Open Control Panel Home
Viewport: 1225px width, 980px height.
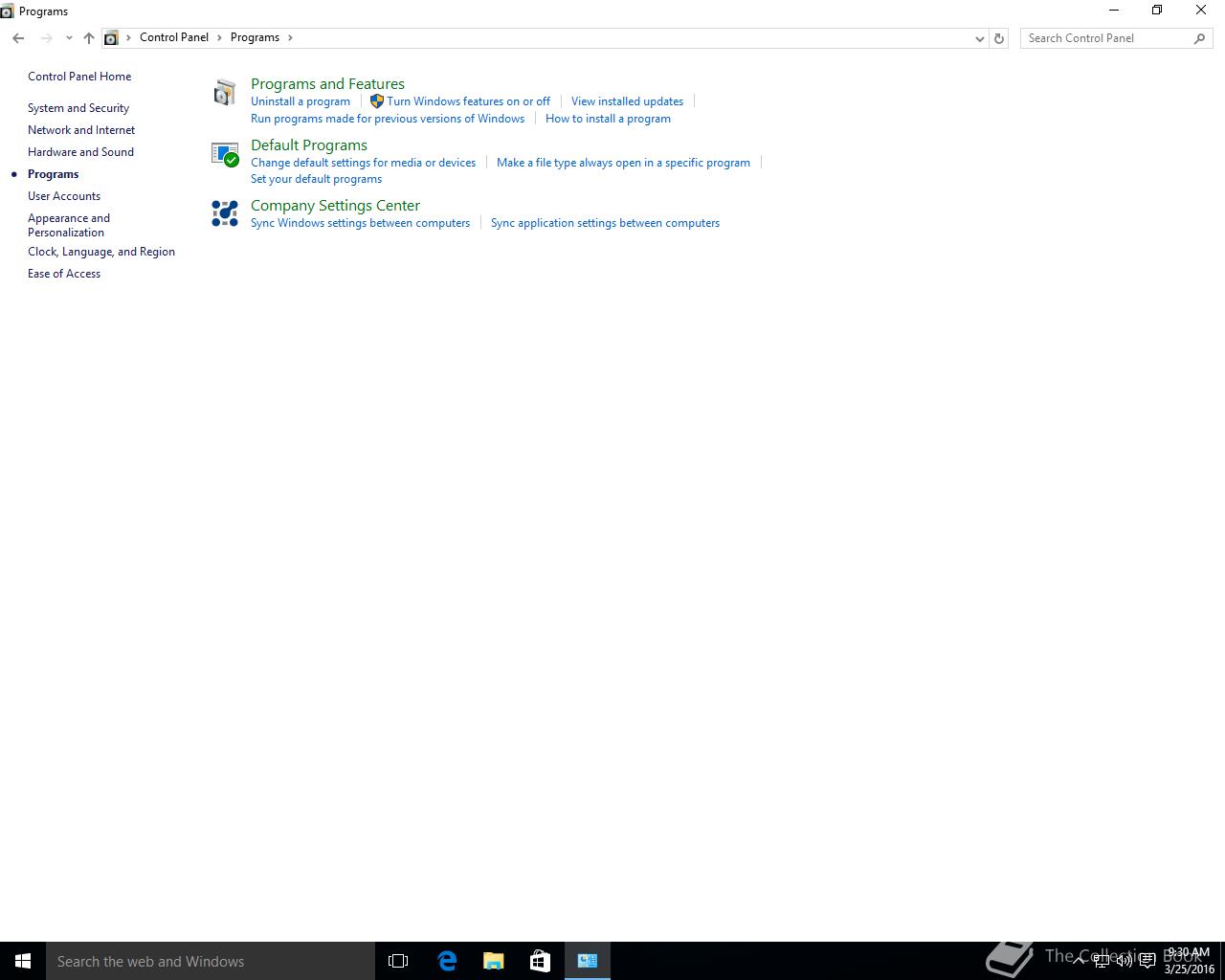(x=79, y=77)
